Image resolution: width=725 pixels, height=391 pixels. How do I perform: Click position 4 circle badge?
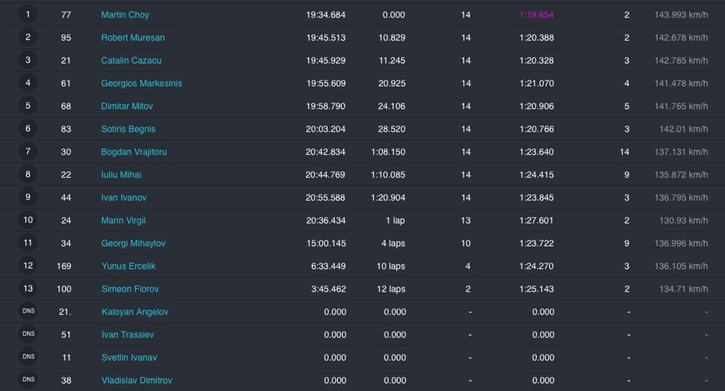[x=28, y=83]
